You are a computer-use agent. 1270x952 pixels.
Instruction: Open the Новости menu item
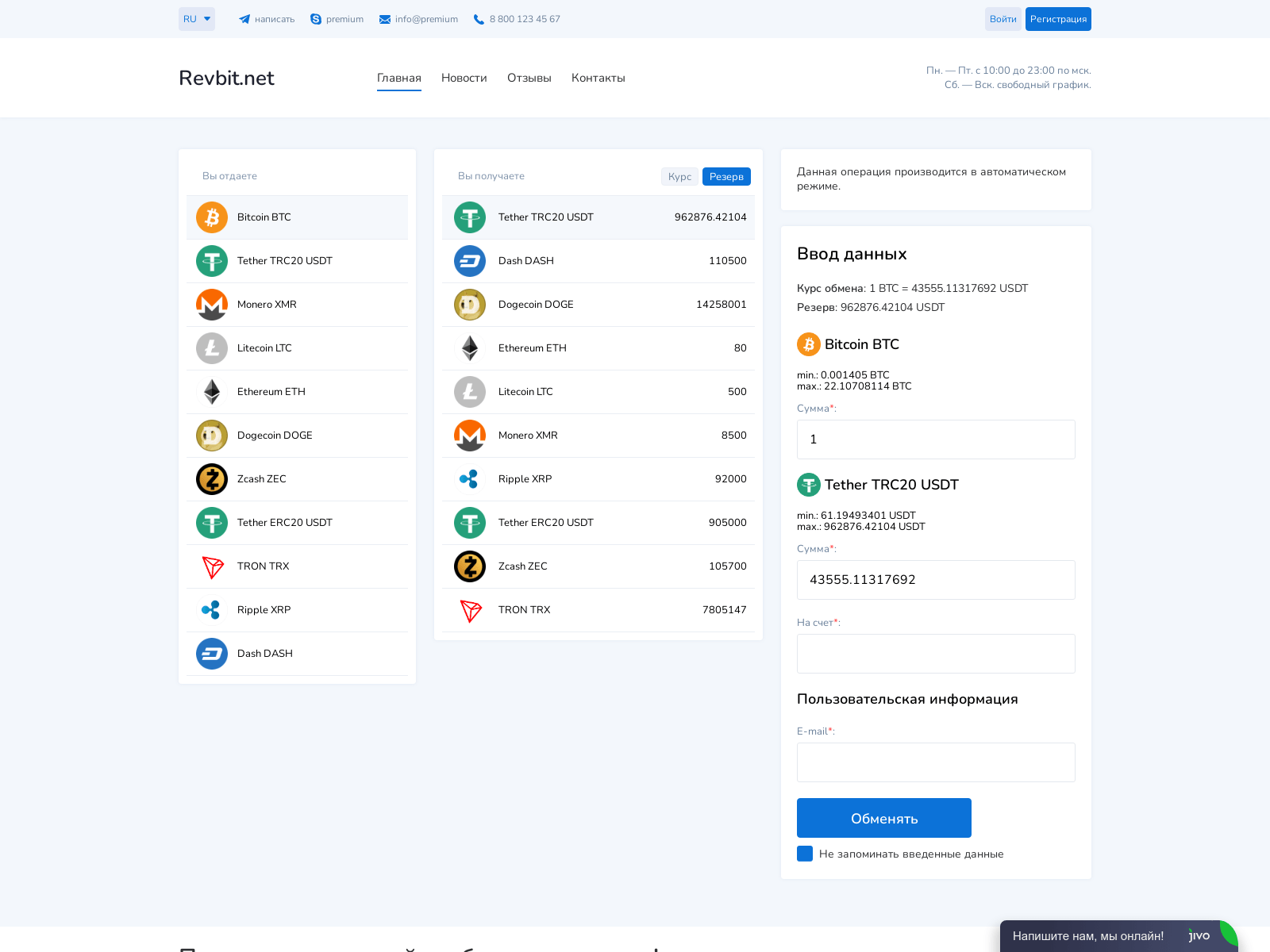click(x=464, y=78)
